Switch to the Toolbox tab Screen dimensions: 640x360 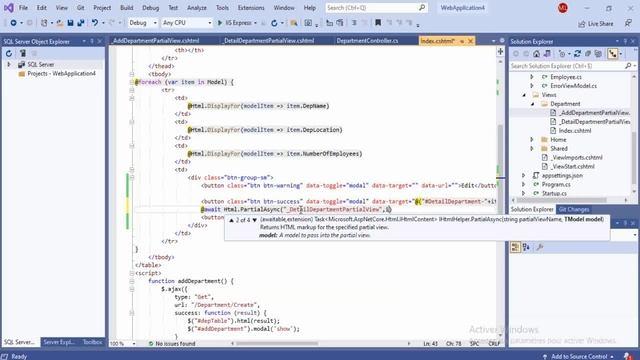coord(92,342)
